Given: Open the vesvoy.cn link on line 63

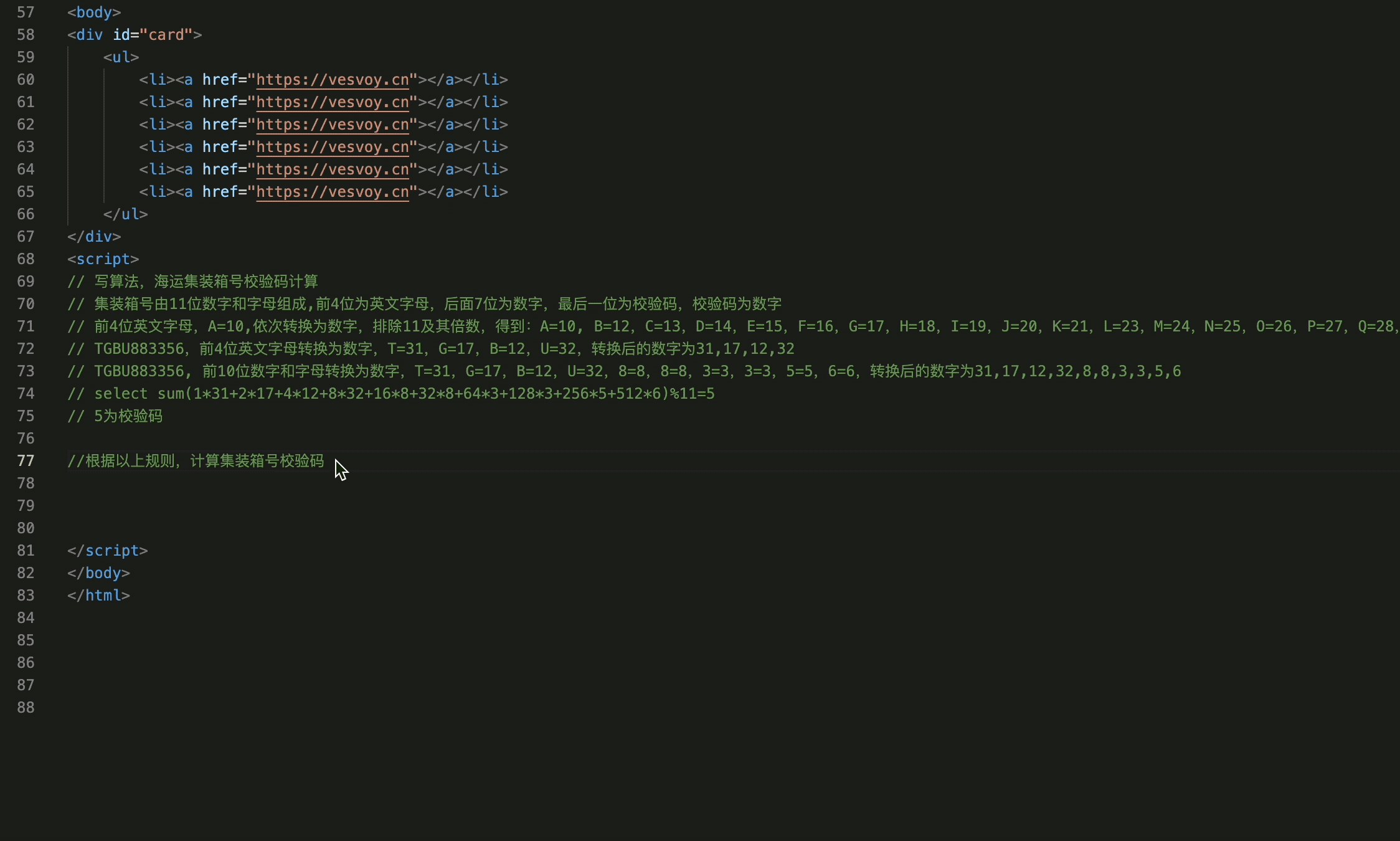Looking at the screenshot, I should click(x=333, y=147).
